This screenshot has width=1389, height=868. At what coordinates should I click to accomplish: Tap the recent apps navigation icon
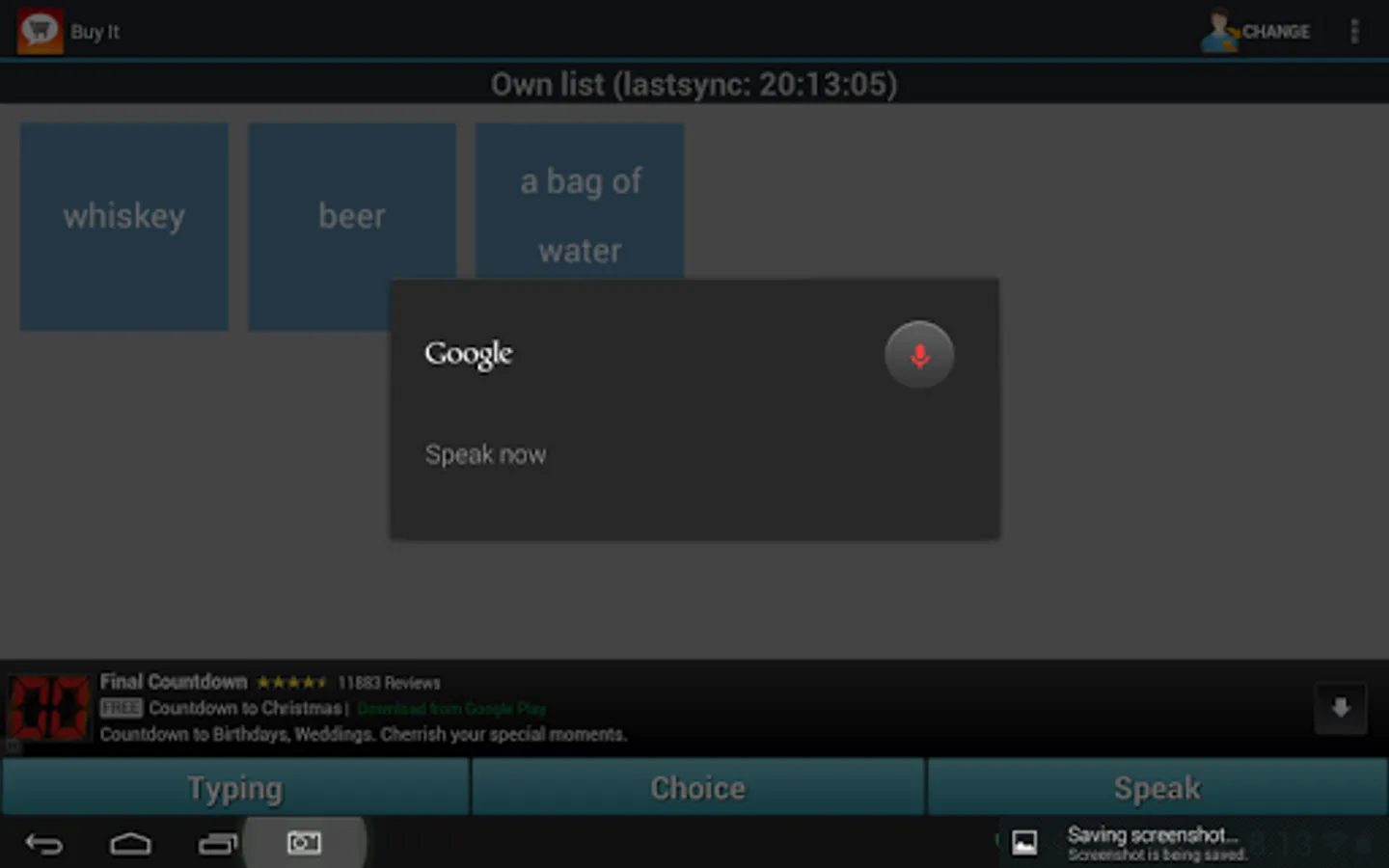217,844
